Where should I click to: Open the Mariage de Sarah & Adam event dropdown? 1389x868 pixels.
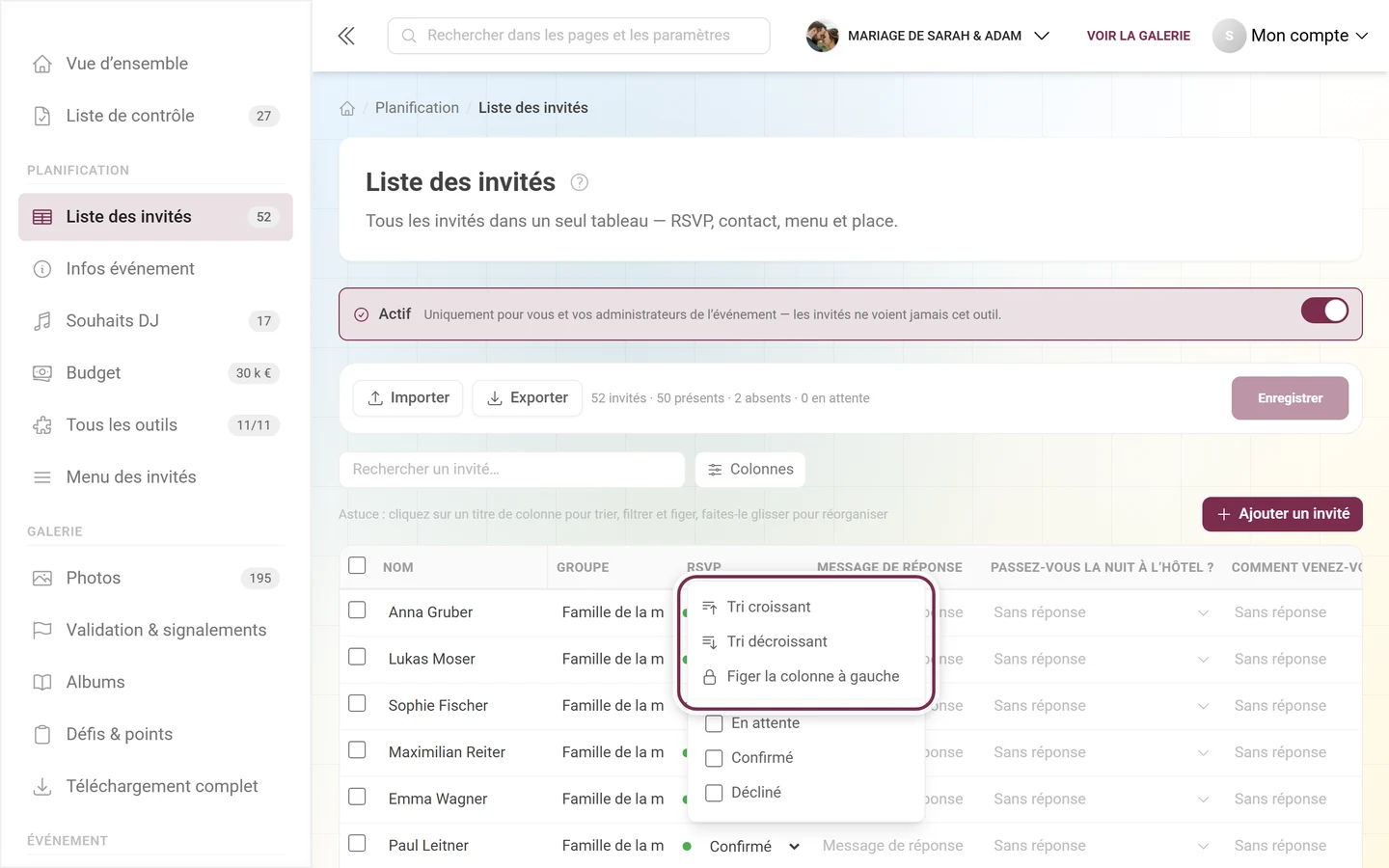coord(929,36)
